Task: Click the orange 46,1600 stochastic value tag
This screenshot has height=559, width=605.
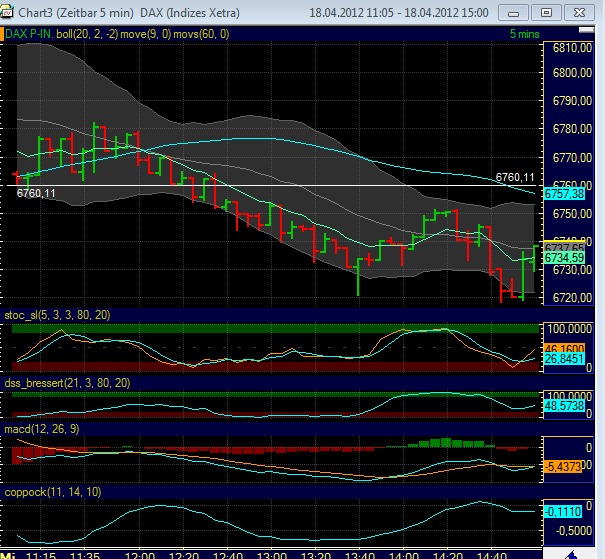Action: (x=564, y=348)
